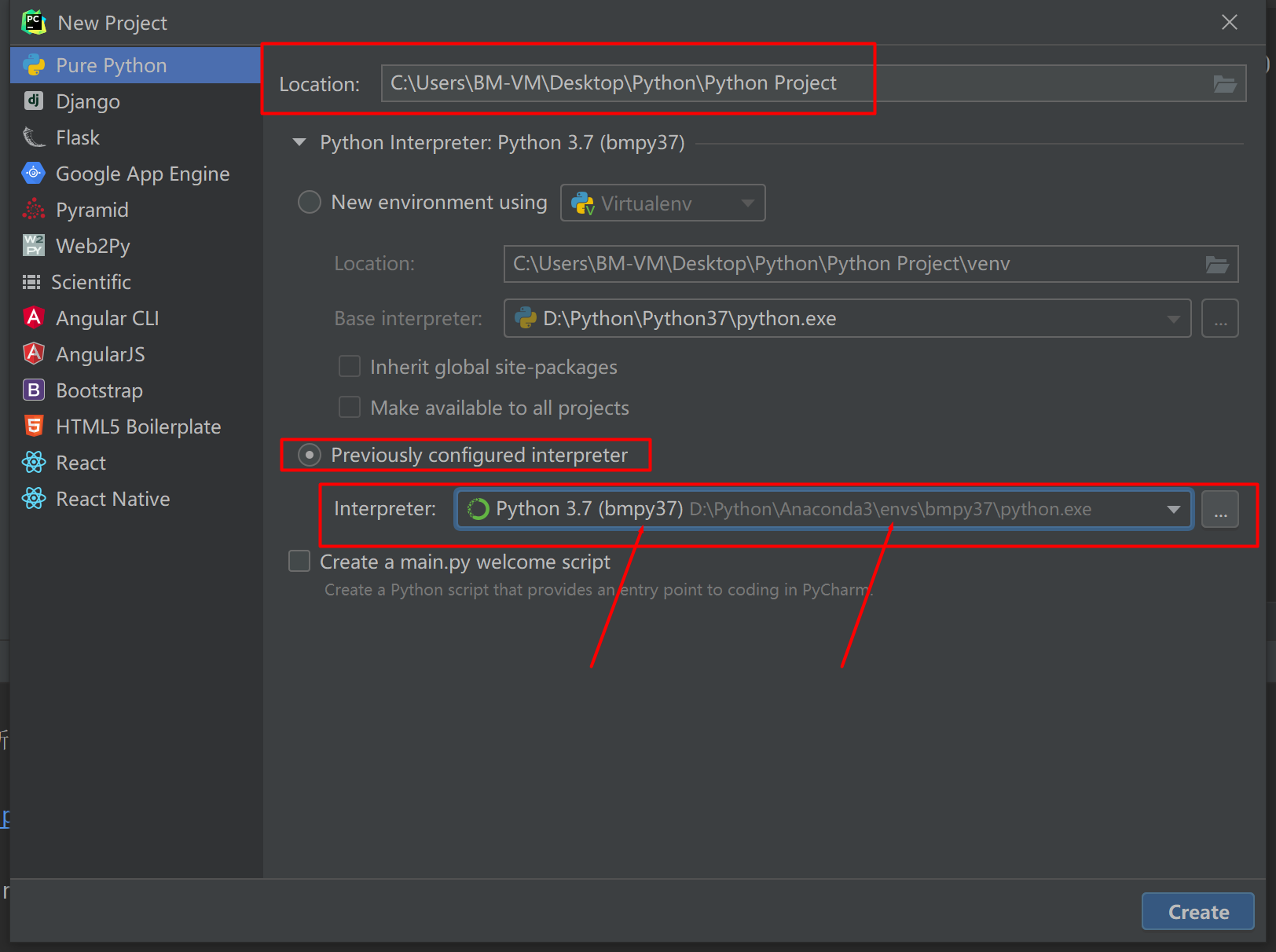Browse for project location folder
This screenshot has width=1276, height=952.
1224,83
